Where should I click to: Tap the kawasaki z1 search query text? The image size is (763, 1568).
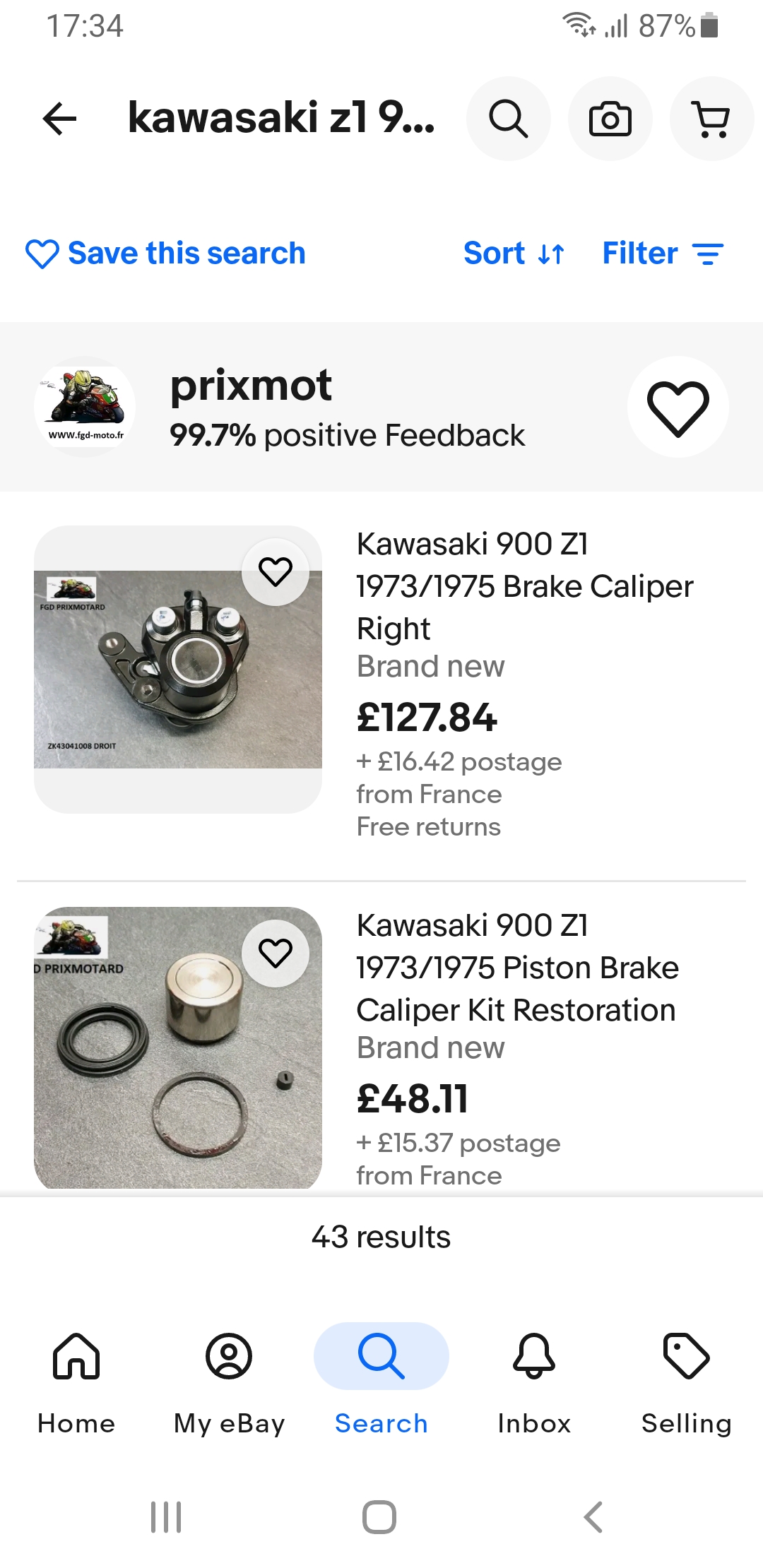pyautogui.click(x=280, y=119)
